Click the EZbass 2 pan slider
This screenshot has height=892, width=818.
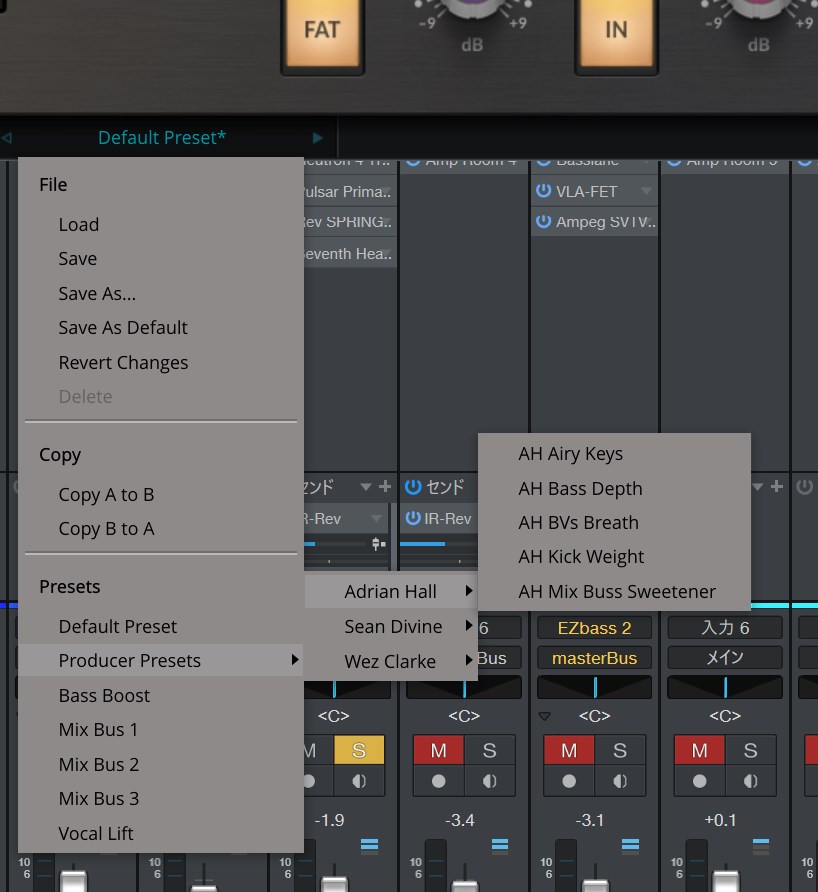[x=594, y=687]
